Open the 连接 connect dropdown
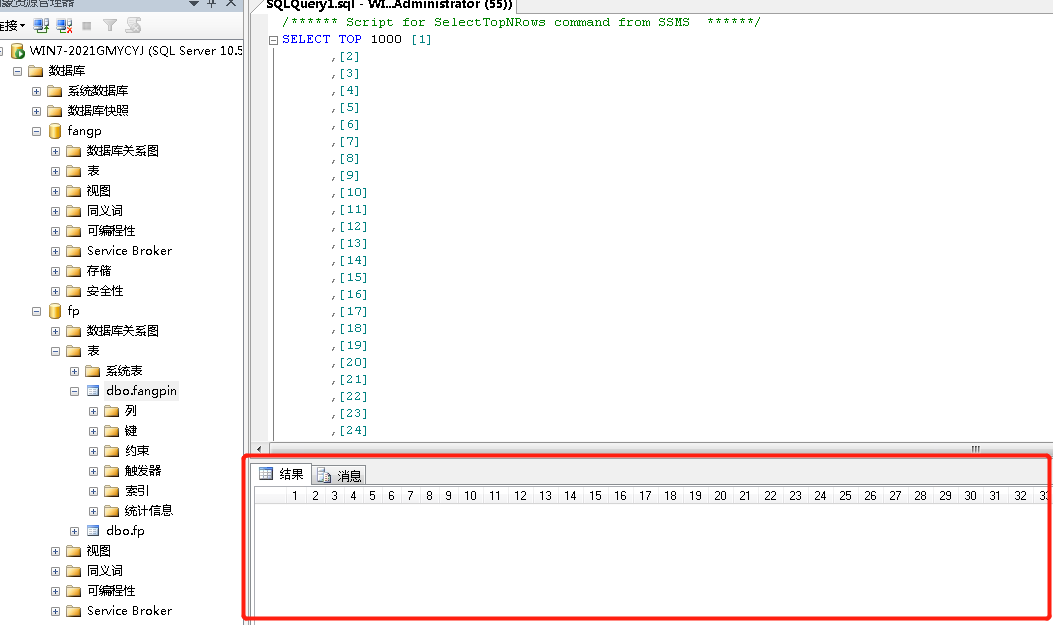Viewport: 1053px width, 625px height. coord(12,26)
